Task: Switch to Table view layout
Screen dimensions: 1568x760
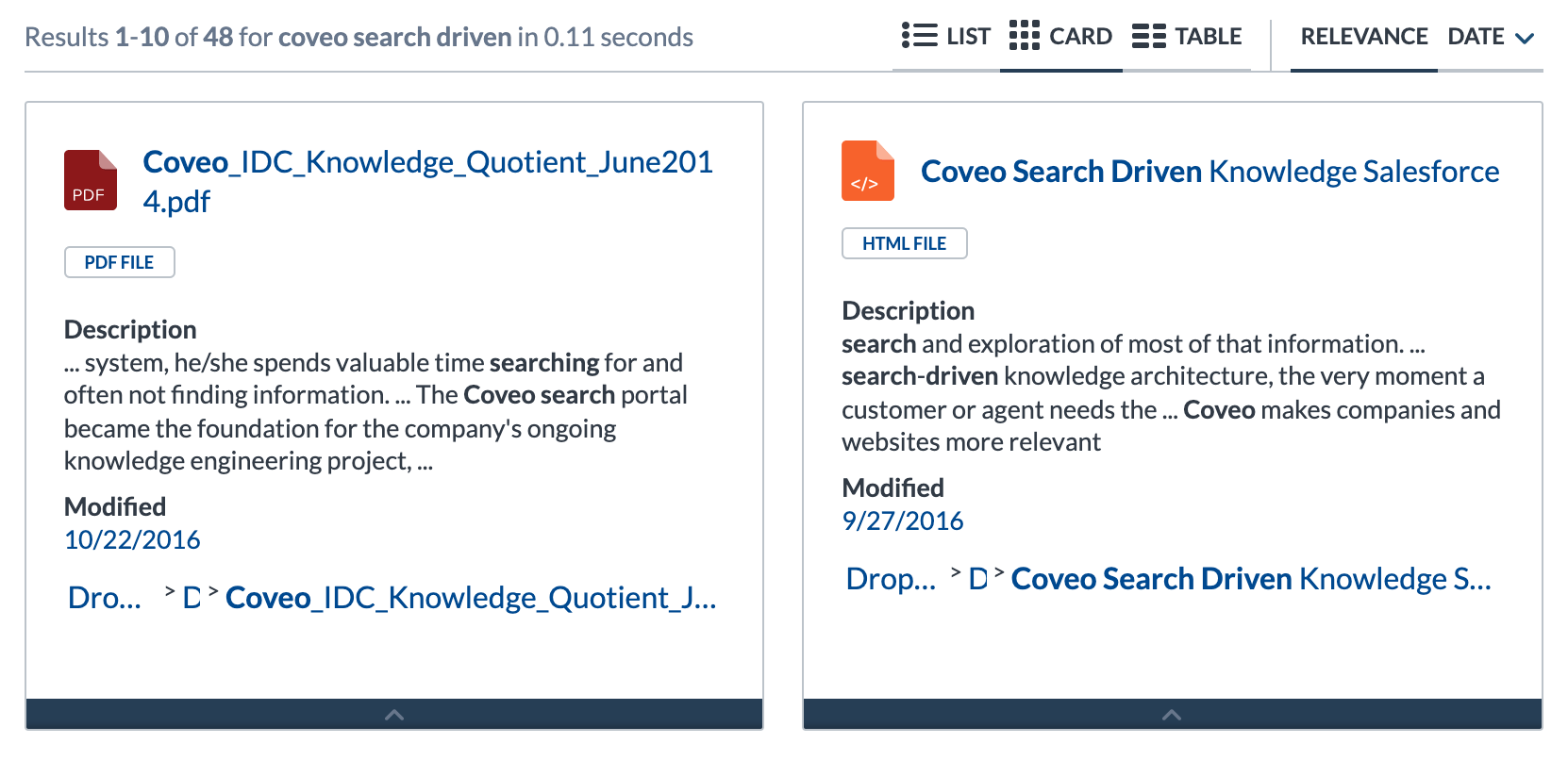Action: pos(1187,37)
